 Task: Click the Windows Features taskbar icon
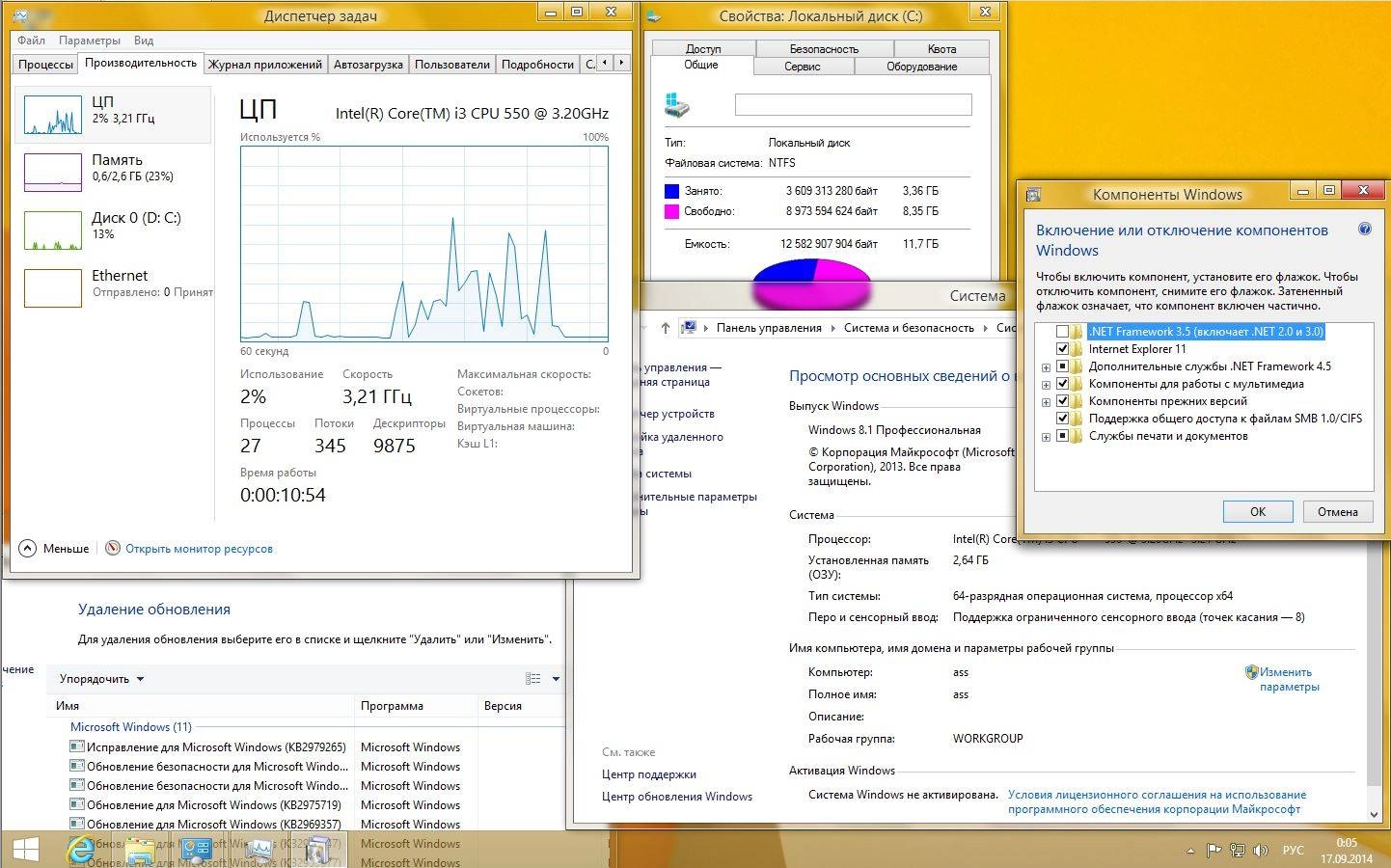pos(316,850)
